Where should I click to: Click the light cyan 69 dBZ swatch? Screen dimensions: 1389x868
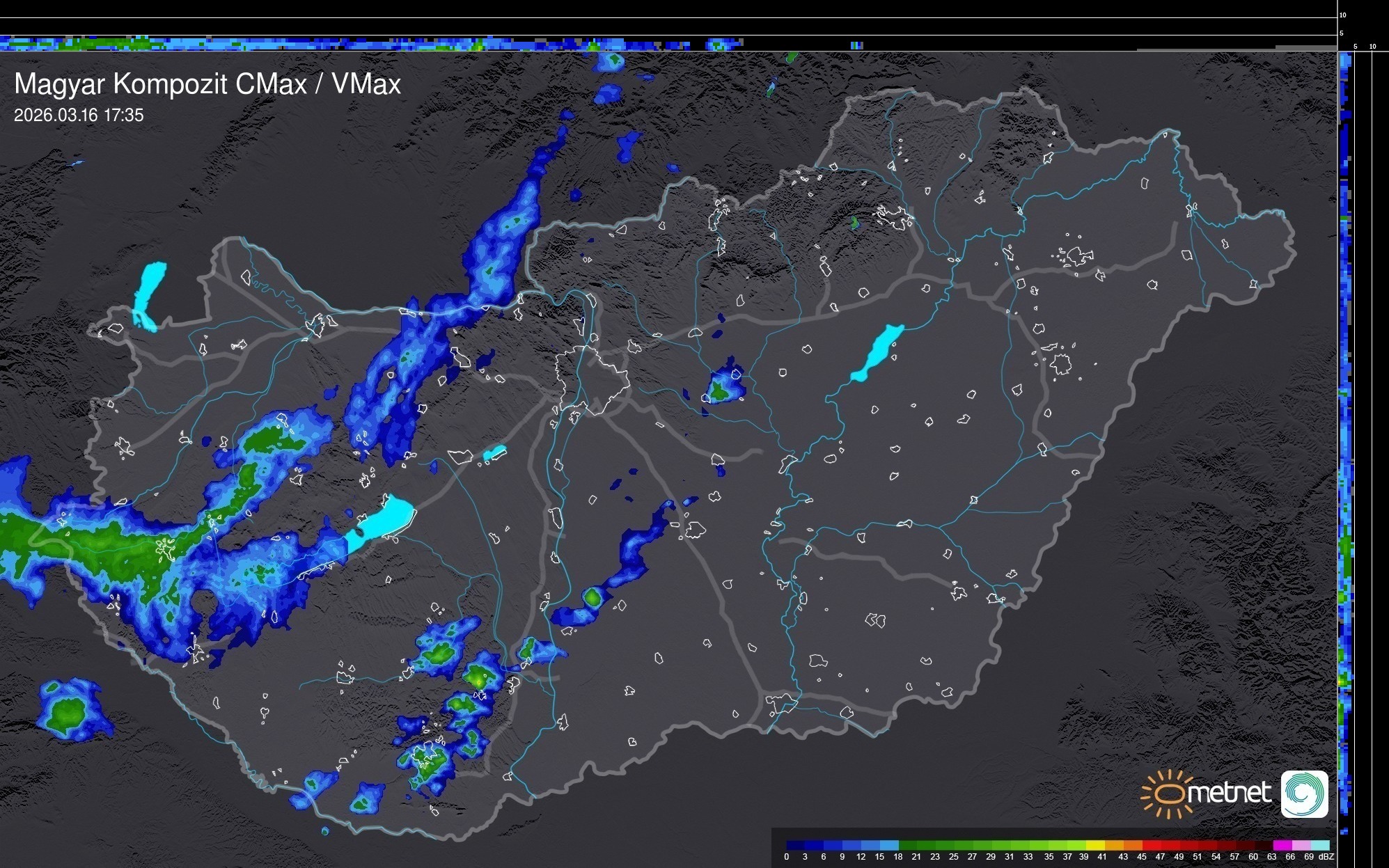click(1320, 845)
